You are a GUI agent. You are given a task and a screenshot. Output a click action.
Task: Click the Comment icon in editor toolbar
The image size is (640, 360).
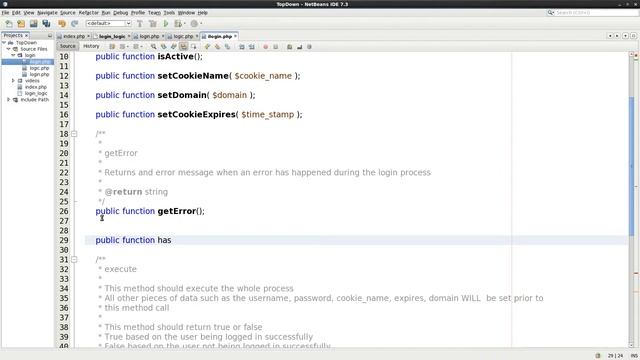click(x=289, y=47)
